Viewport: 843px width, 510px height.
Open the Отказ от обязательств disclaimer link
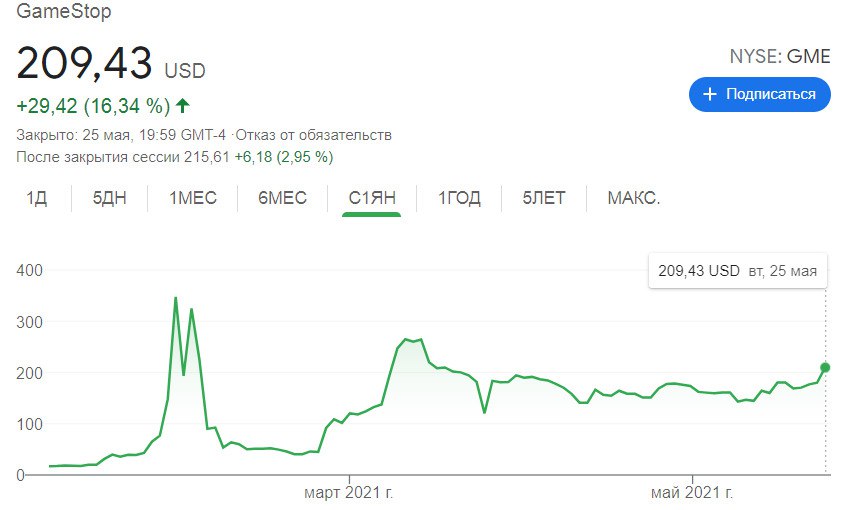313,135
